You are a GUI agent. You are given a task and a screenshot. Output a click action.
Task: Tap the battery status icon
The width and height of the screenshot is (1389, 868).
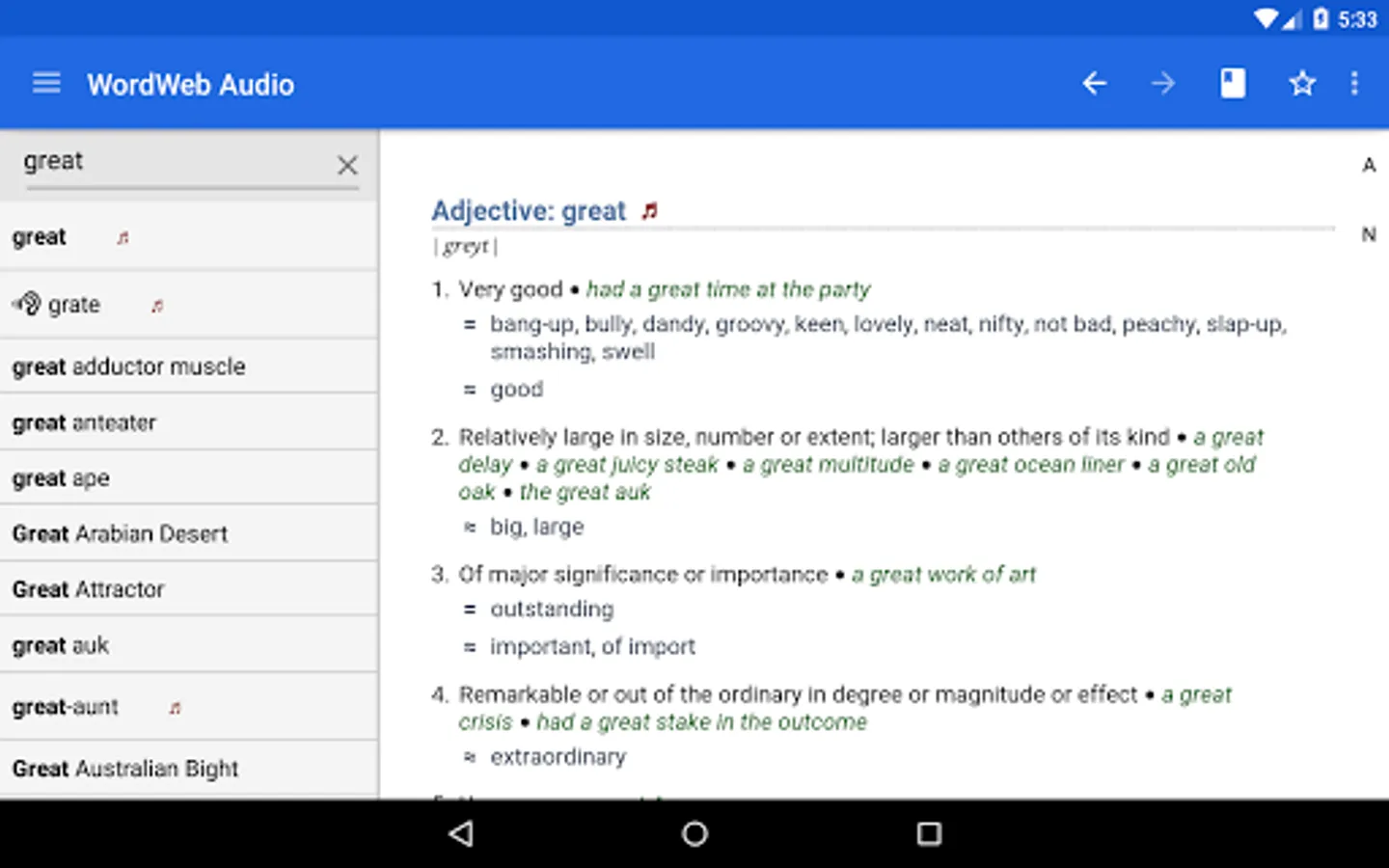1321,18
